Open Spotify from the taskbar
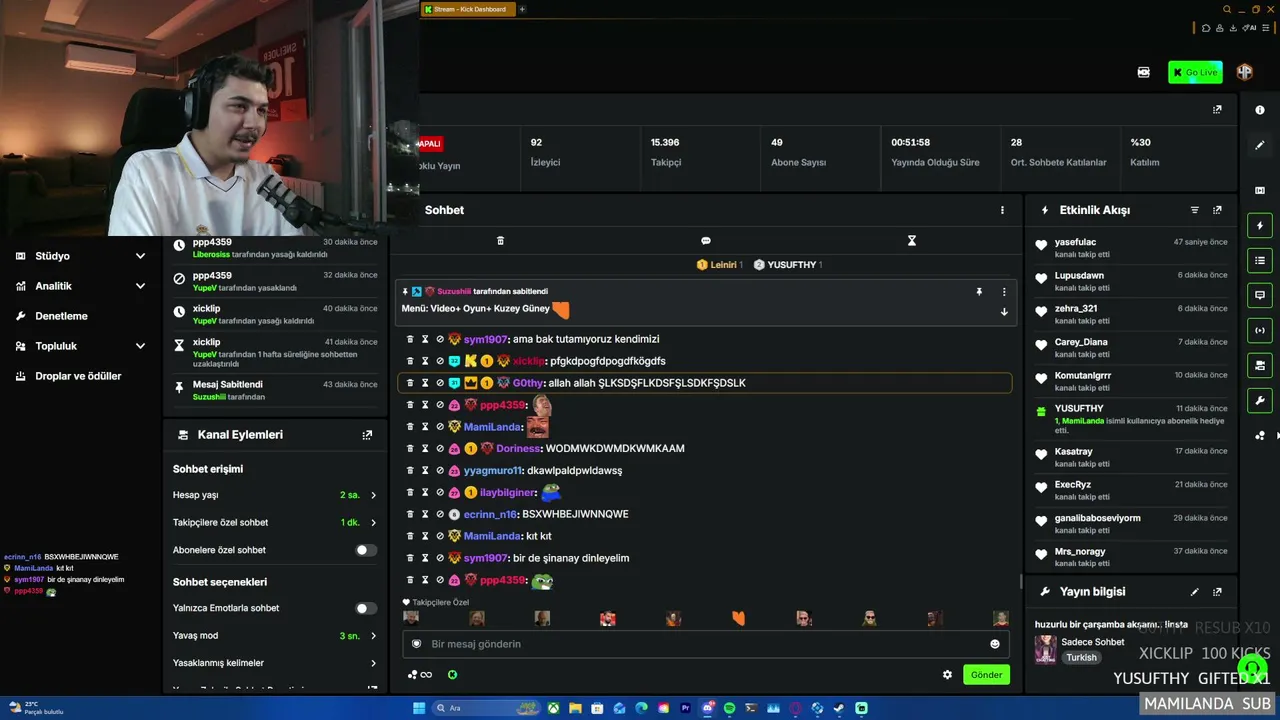 coord(729,708)
